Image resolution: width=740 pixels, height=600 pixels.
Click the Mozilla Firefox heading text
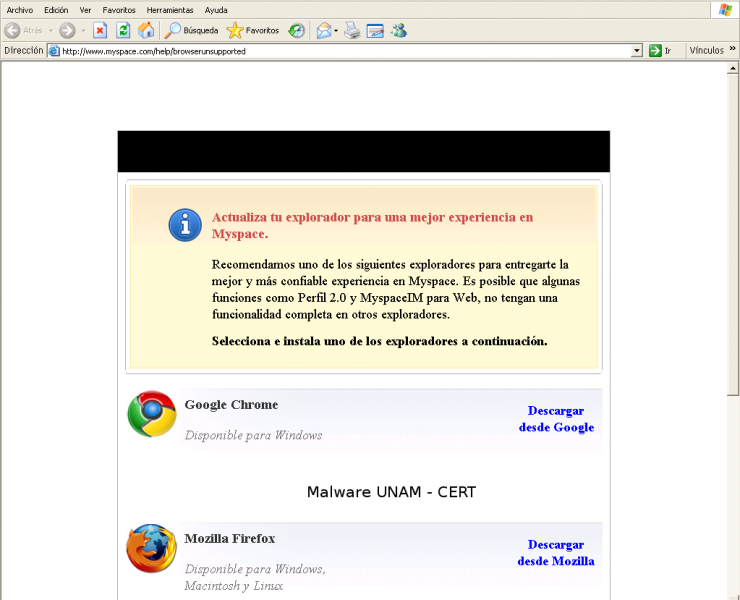pos(229,539)
